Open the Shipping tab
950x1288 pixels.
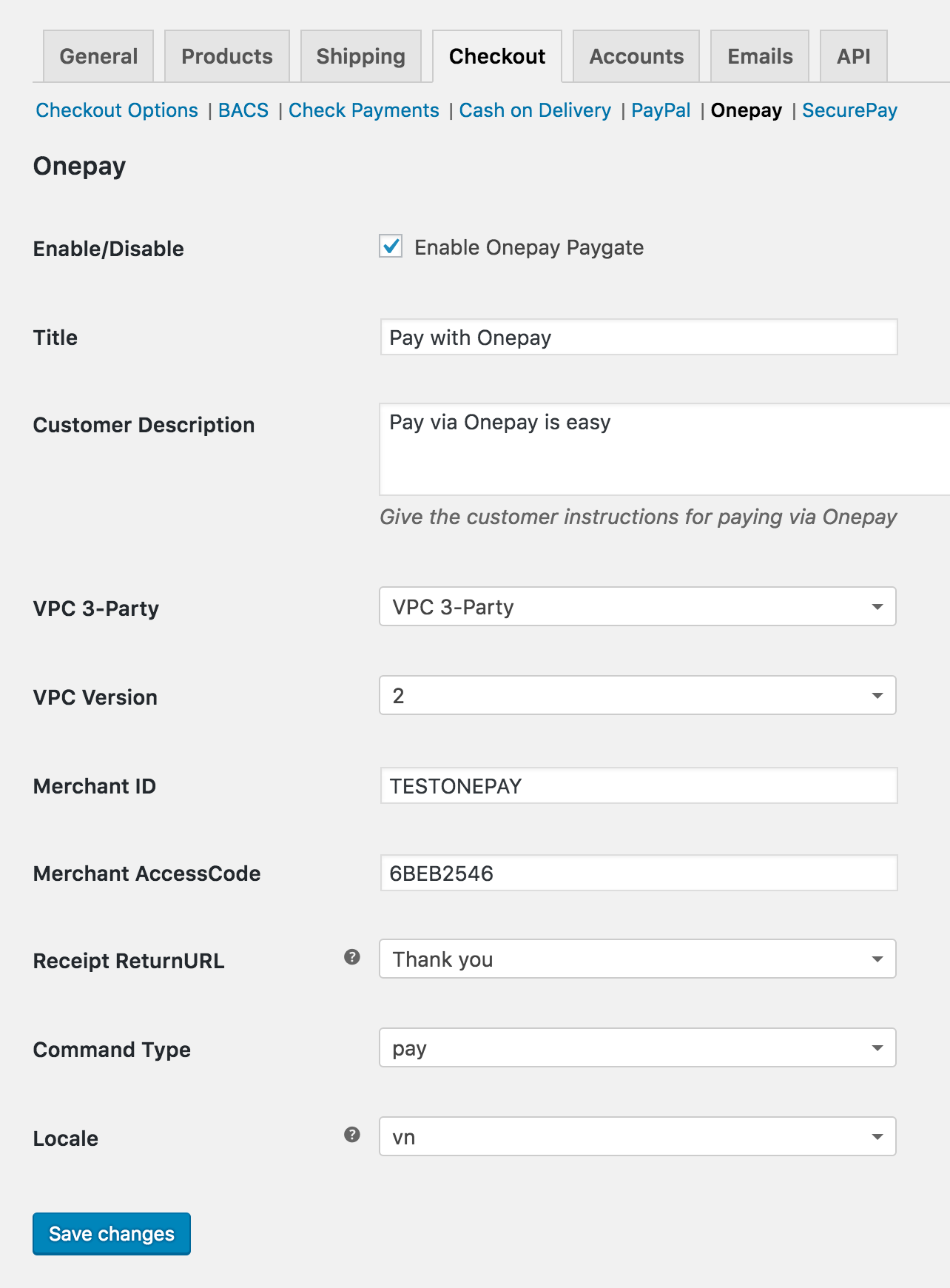(x=361, y=56)
